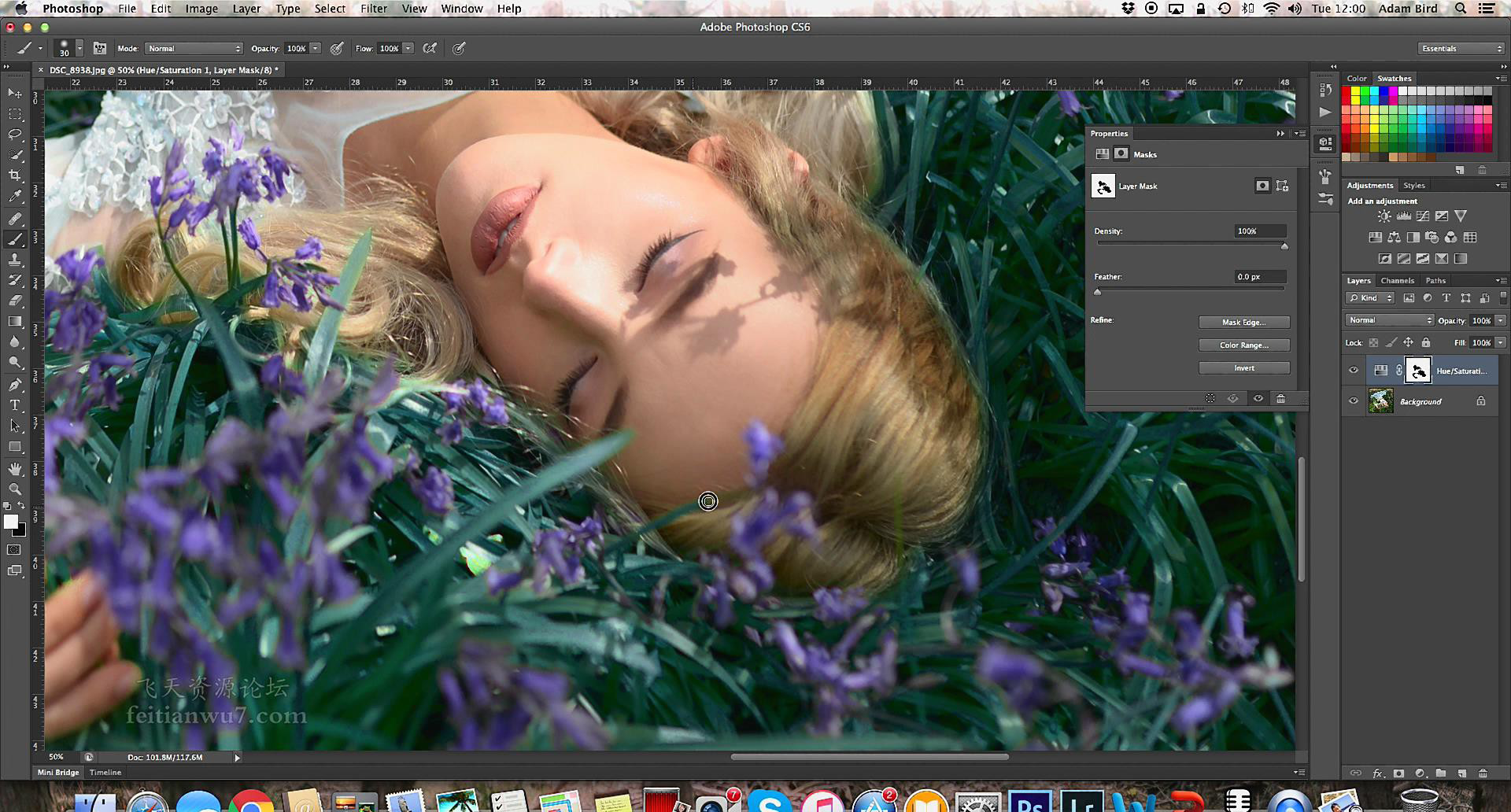1511x812 pixels.
Task: Hide the Hue/Saturation adjustment layer
Action: (x=1354, y=371)
